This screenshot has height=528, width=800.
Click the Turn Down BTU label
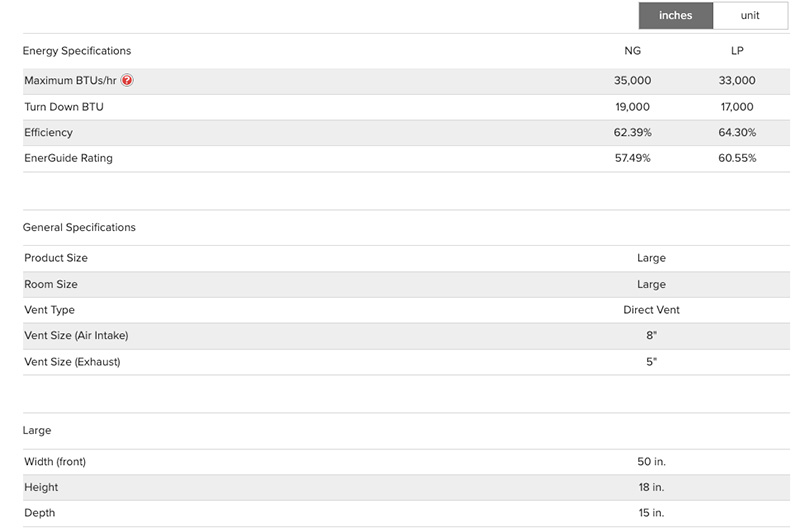pos(67,107)
